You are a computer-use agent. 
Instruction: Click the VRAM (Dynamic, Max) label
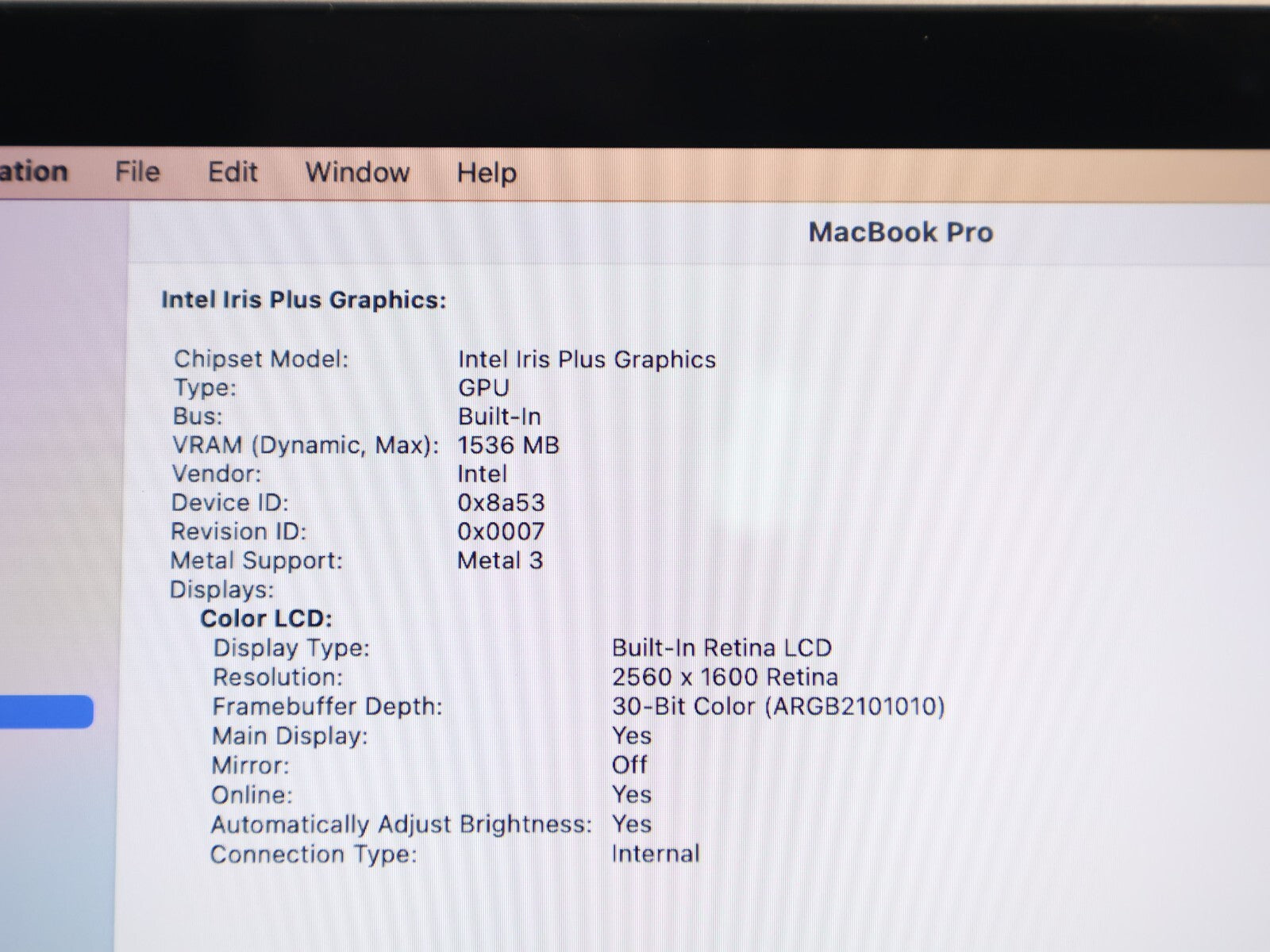point(306,446)
